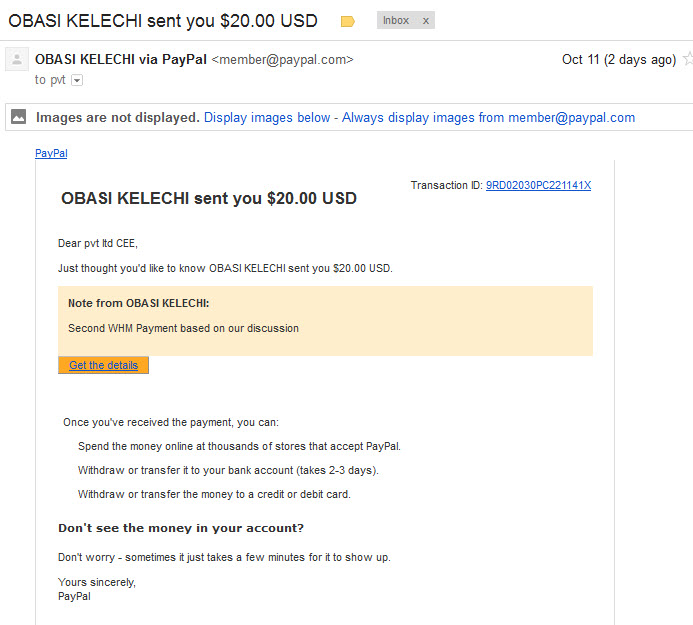The width and height of the screenshot is (693, 625).
Task: Click the email subject line at top
Action: coord(163,21)
